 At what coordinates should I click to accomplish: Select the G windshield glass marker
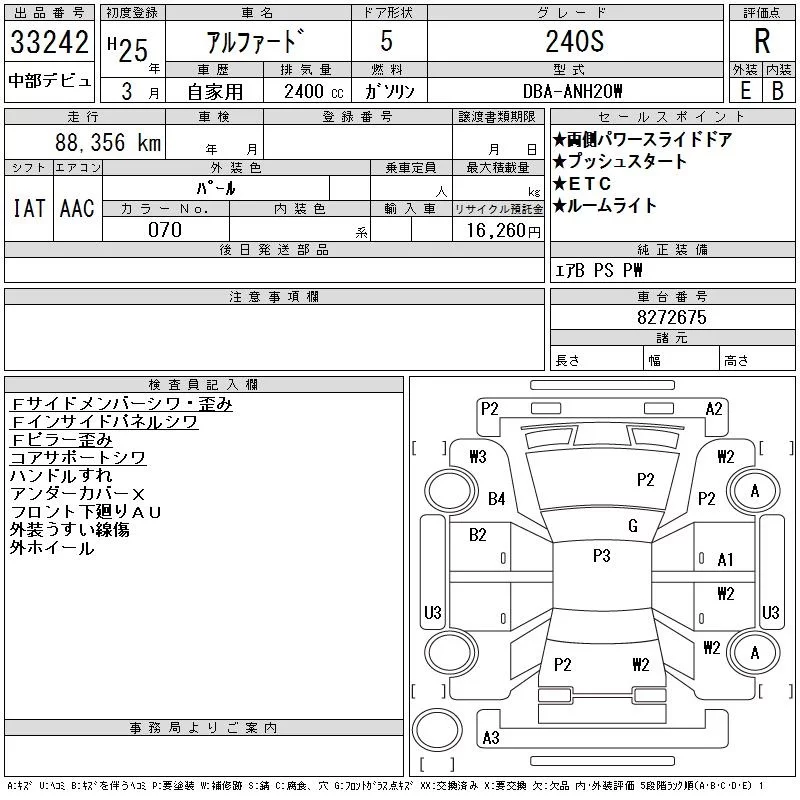click(633, 526)
